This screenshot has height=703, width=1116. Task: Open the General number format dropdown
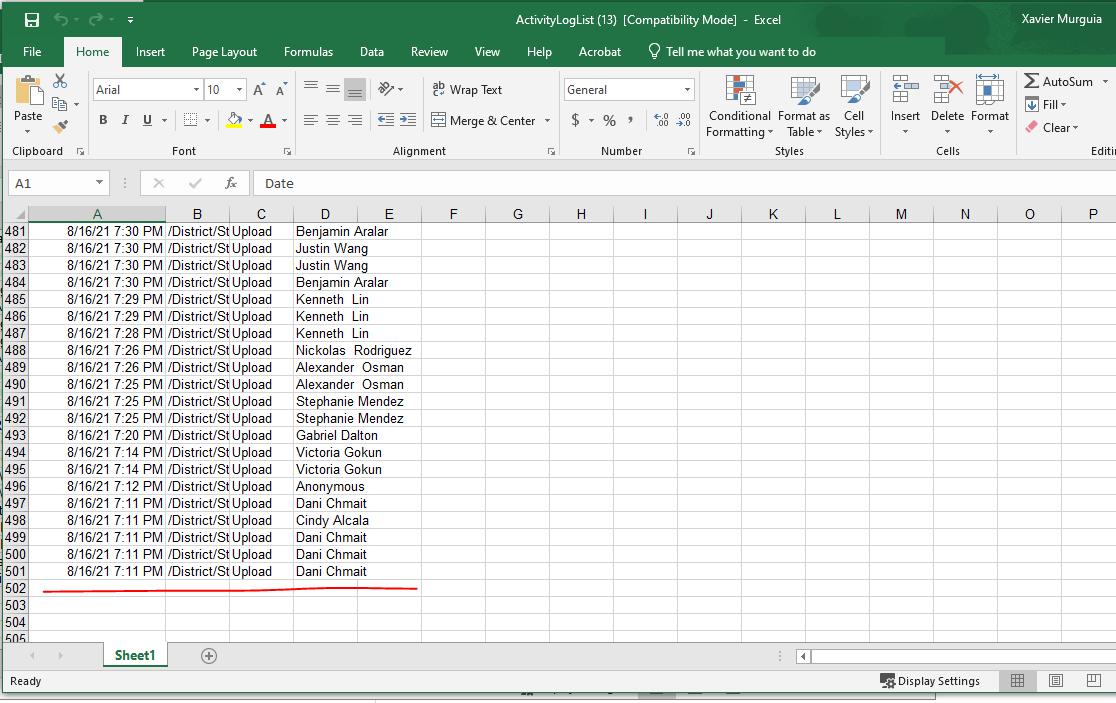tap(687, 90)
